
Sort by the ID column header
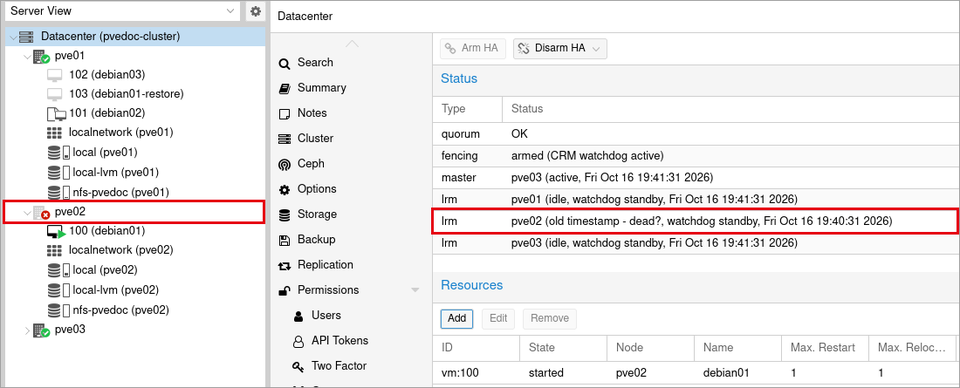pyautogui.click(x=476, y=348)
